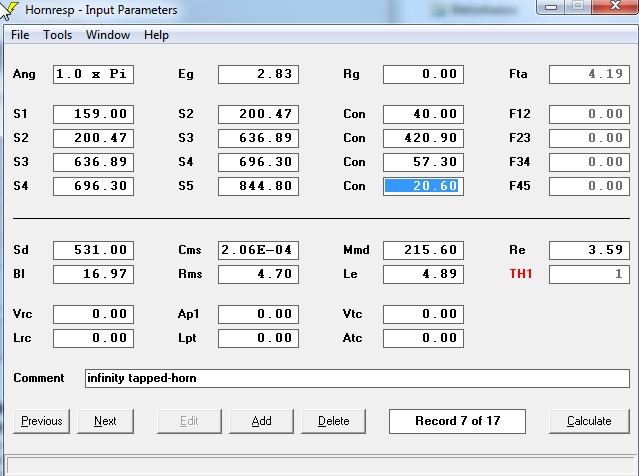Click the Add button
The width and height of the screenshot is (639, 476).
[x=261, y=421]
